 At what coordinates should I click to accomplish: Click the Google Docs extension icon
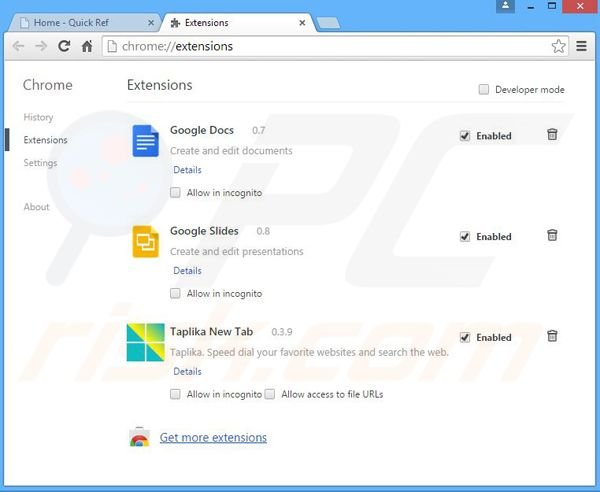(145, 141)
